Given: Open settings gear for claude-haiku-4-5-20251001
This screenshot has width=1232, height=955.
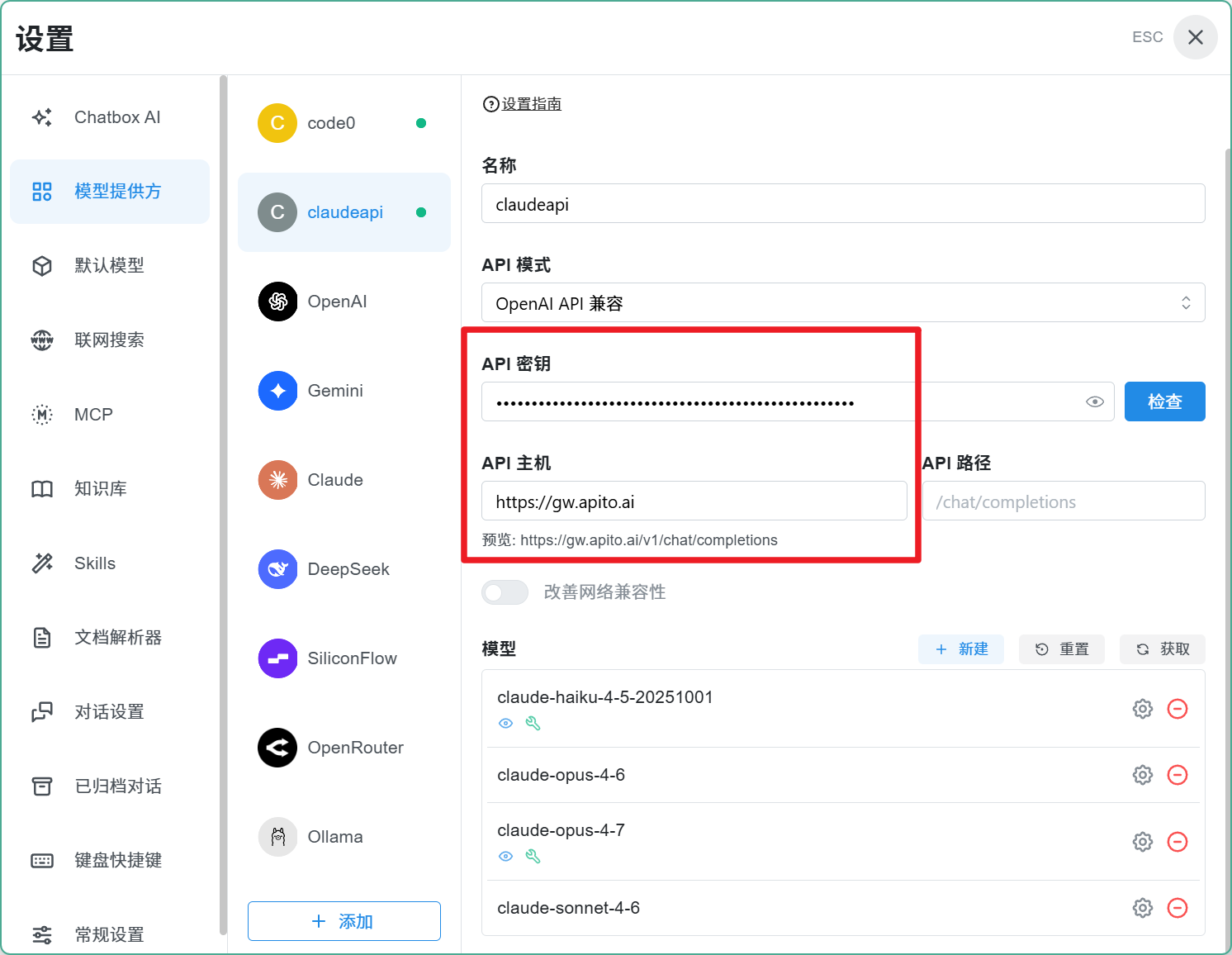Looking at the screenshot, I should pos(1143,709).
